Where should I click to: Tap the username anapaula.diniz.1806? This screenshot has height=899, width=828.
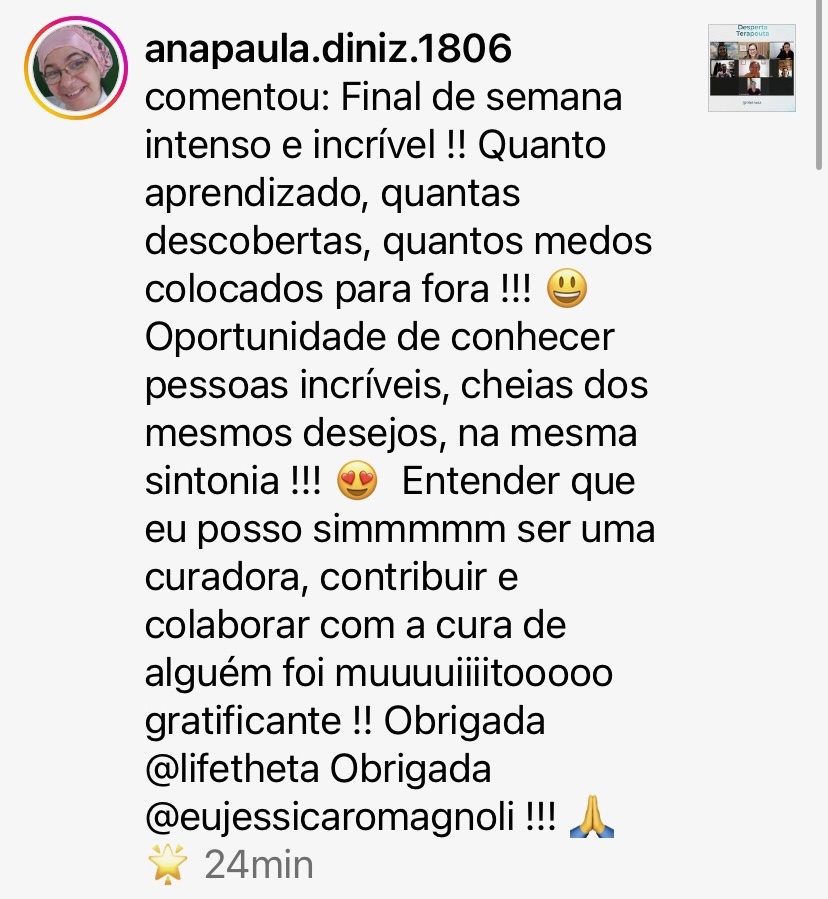click(x=328, y=48)
